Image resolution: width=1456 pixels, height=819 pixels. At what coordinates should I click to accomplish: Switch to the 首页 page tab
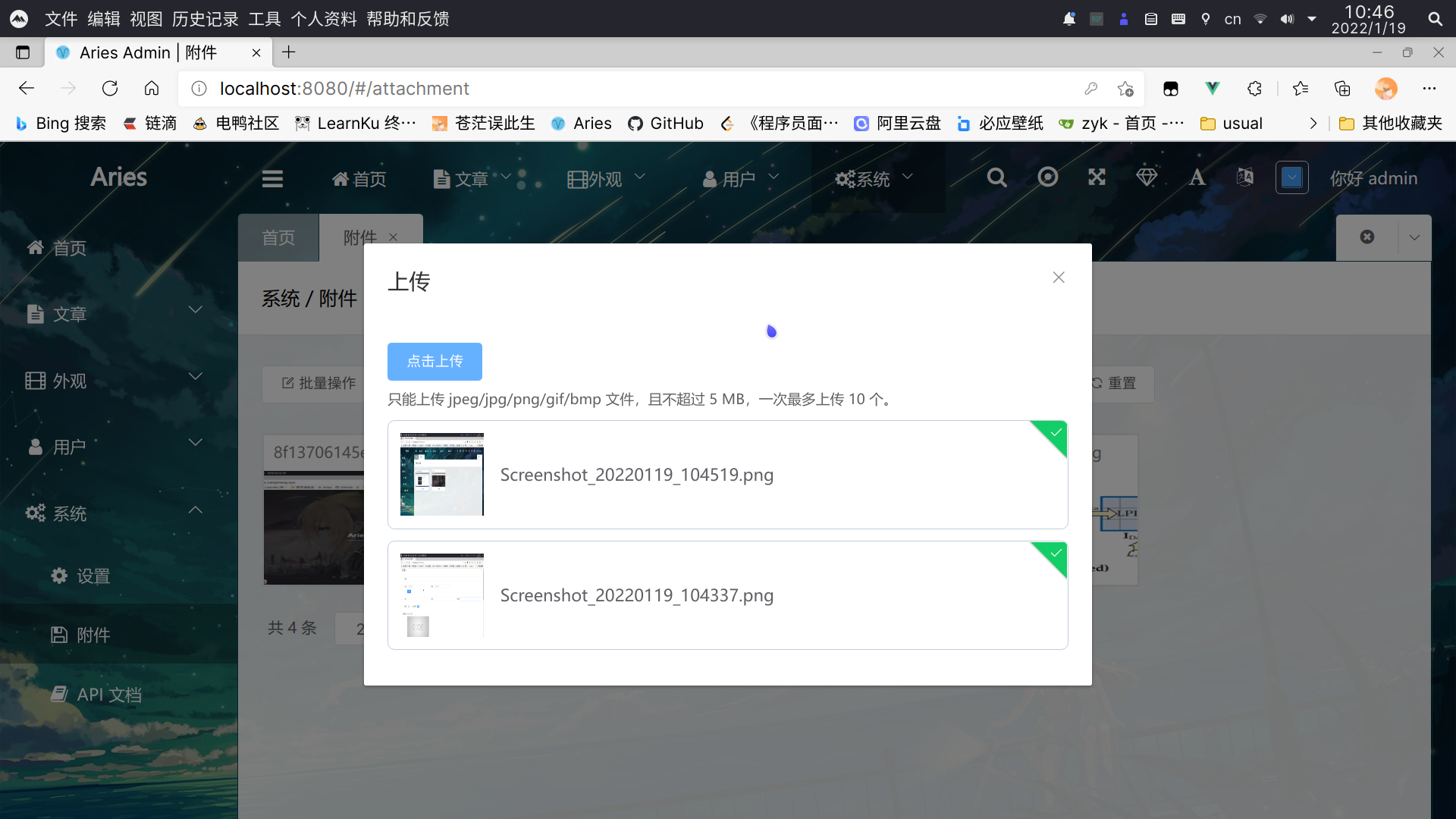click(x=278, y=238)
